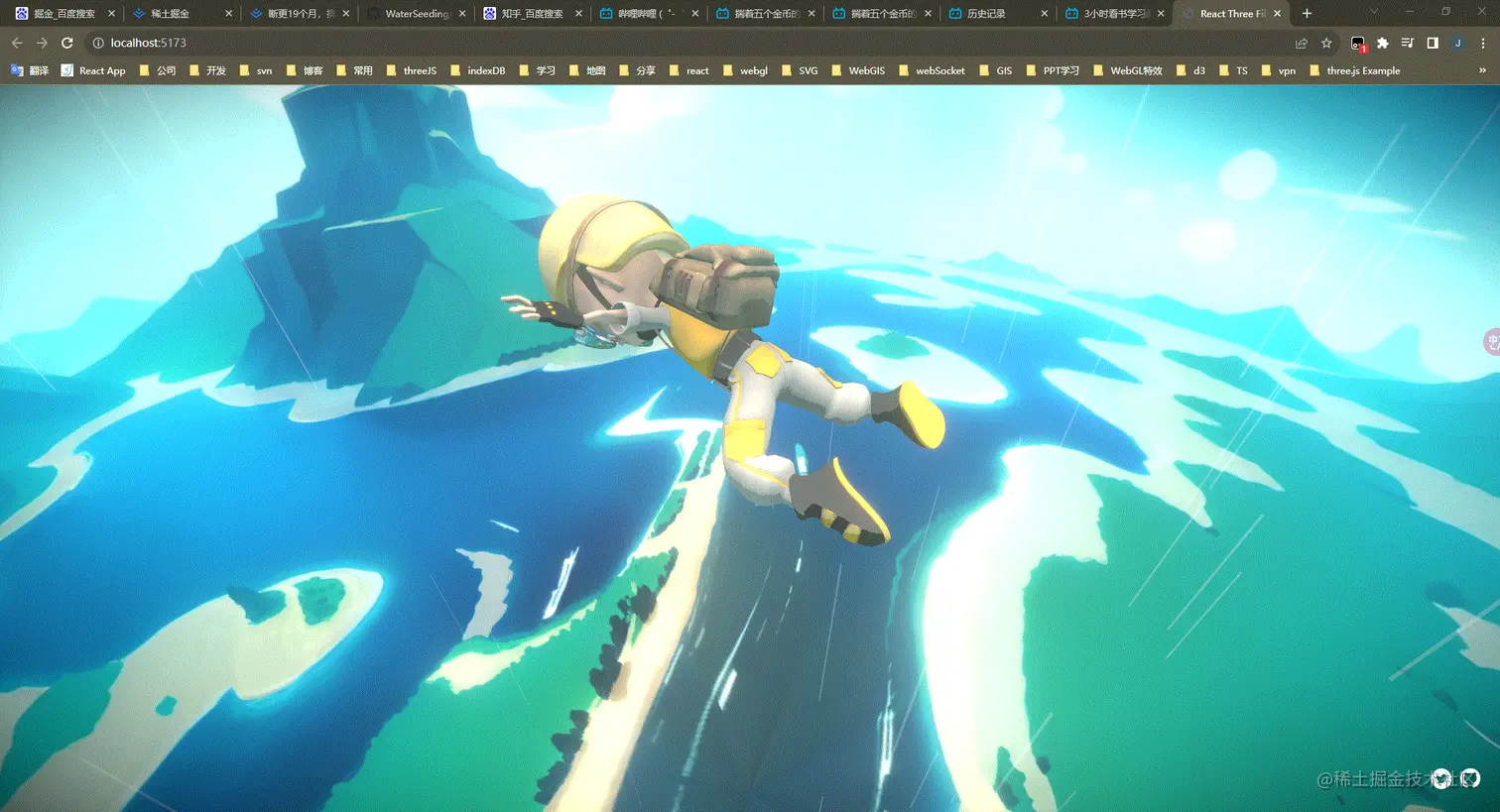Close the 稀土掘金 tab
This screenshot has width=1500, height=812.
(x=229, y=14)
